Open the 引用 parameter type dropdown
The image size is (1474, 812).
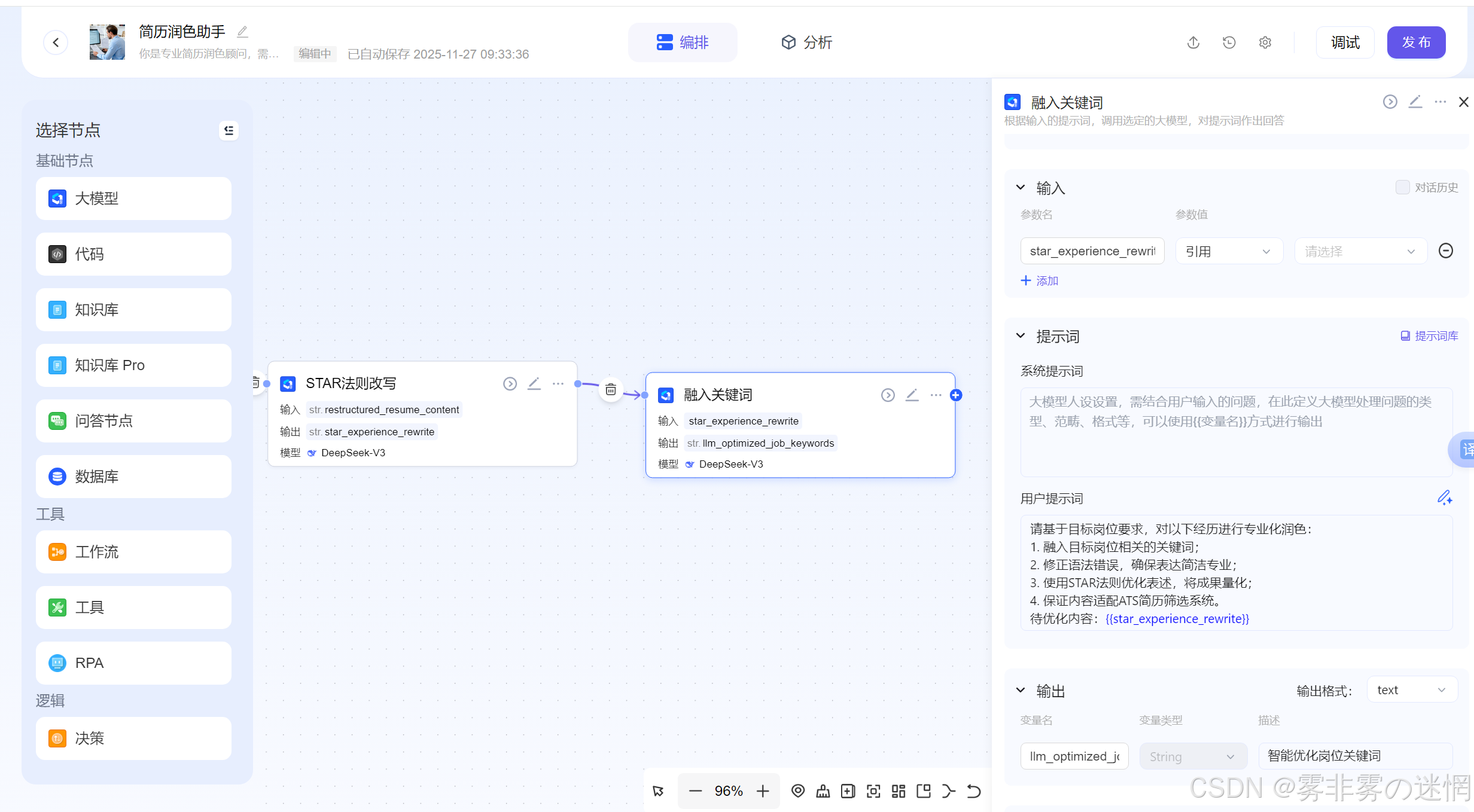pyautogui.click(x=1229, y=251)
